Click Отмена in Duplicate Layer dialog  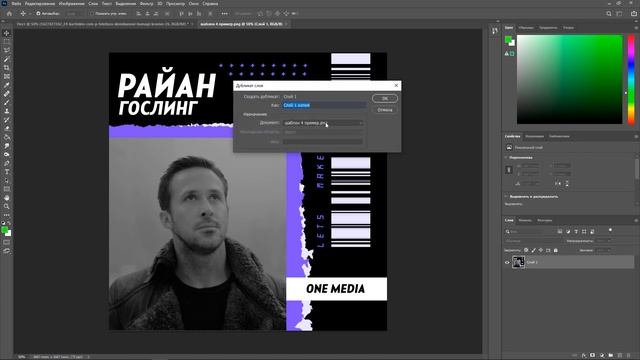tap(384, 110)
